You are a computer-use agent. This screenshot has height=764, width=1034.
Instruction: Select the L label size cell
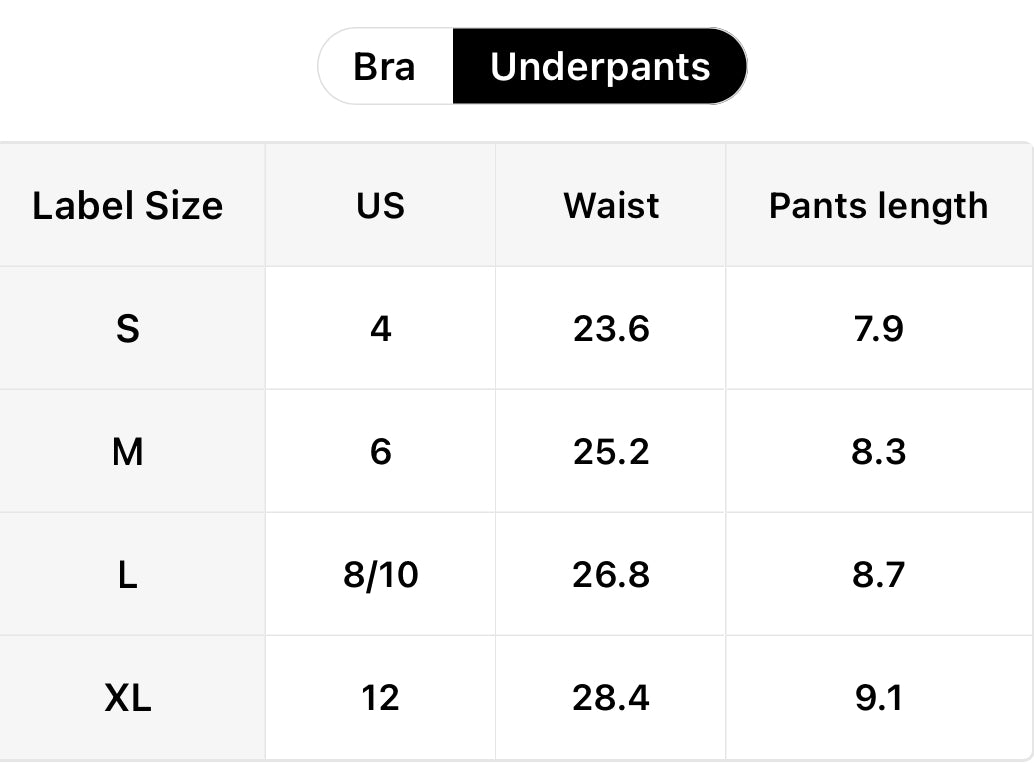128,575
